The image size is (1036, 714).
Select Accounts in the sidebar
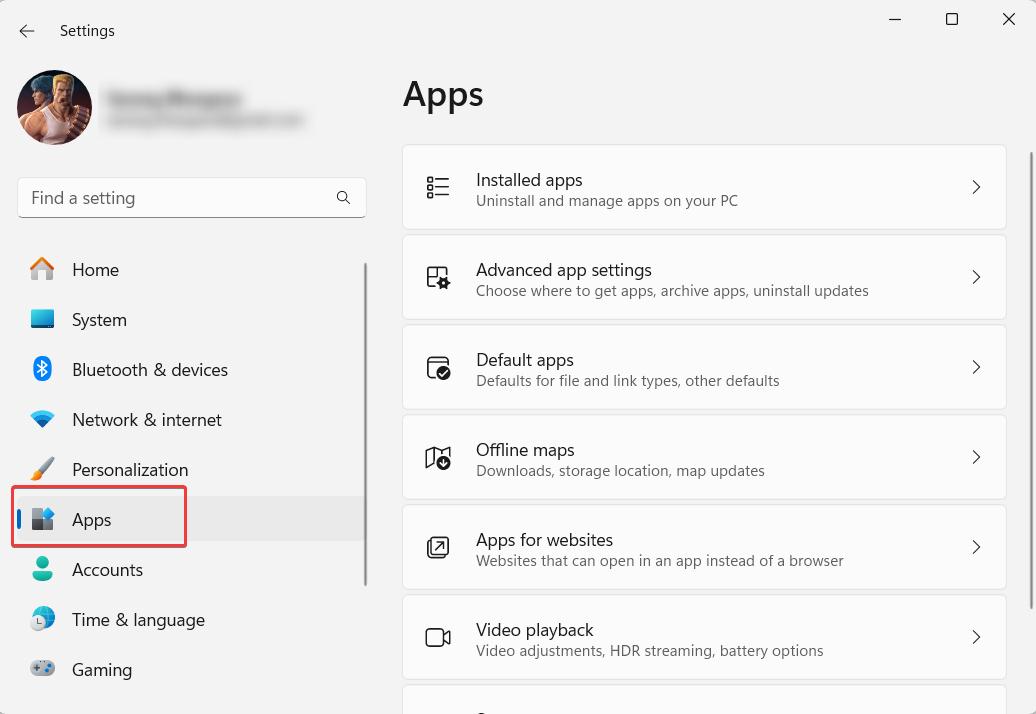(107, 569)
